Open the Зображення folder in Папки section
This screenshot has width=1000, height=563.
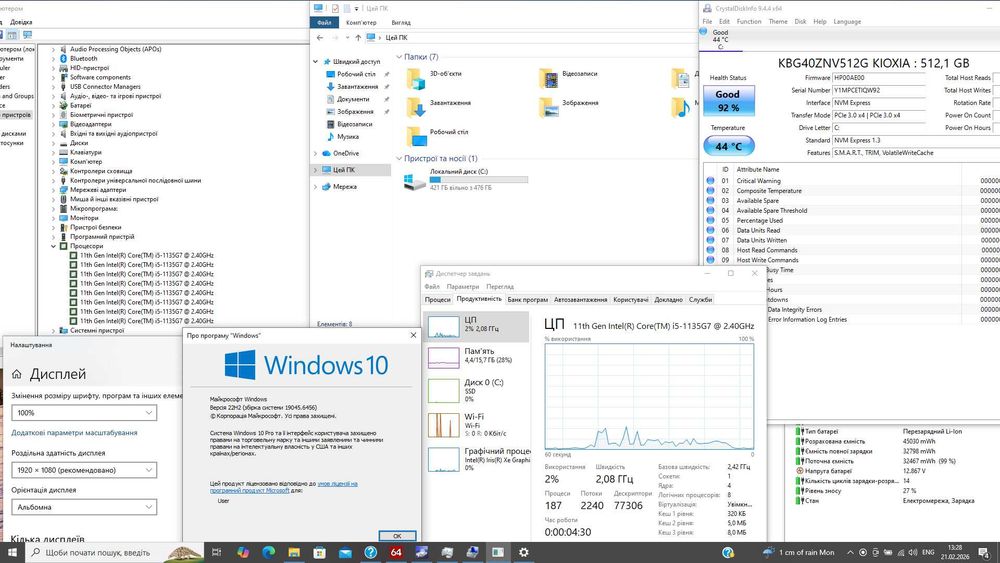pos(548,108)
